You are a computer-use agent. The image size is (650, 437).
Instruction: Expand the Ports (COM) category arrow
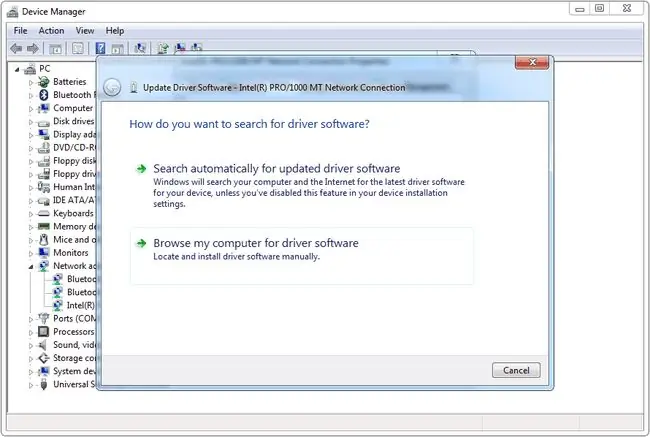31,319
